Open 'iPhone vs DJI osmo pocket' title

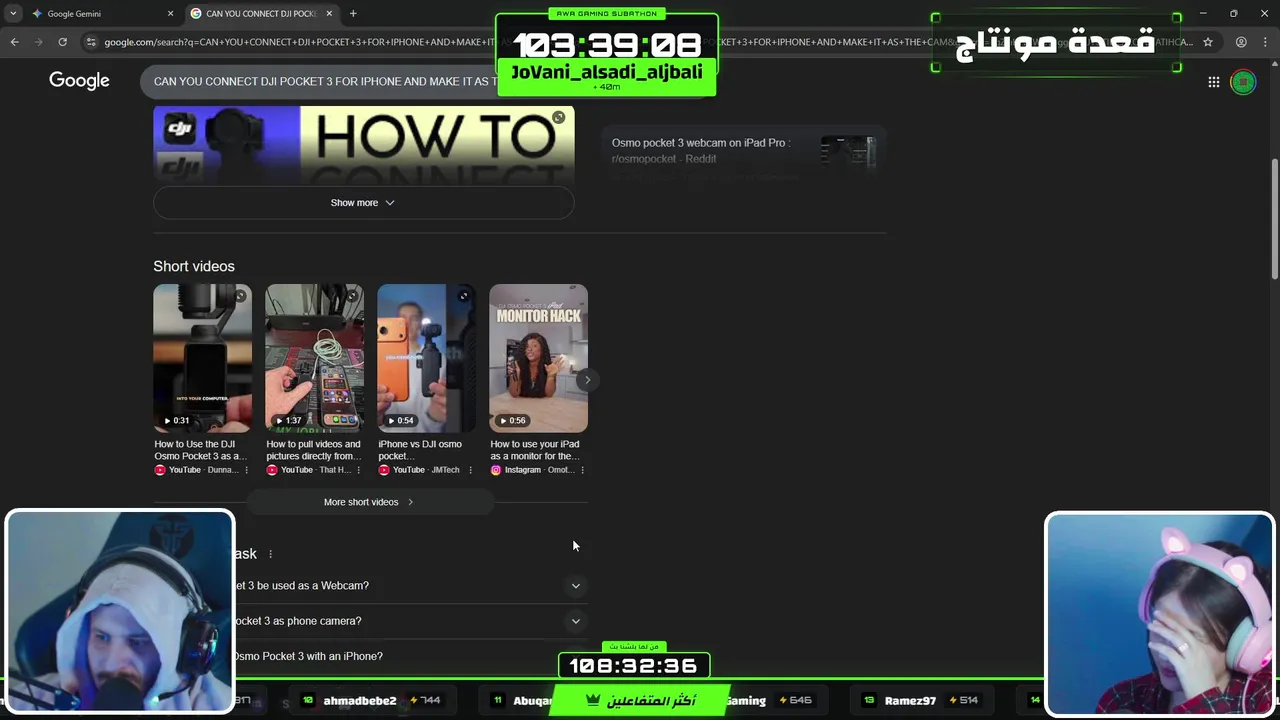[x=420, y=450]
